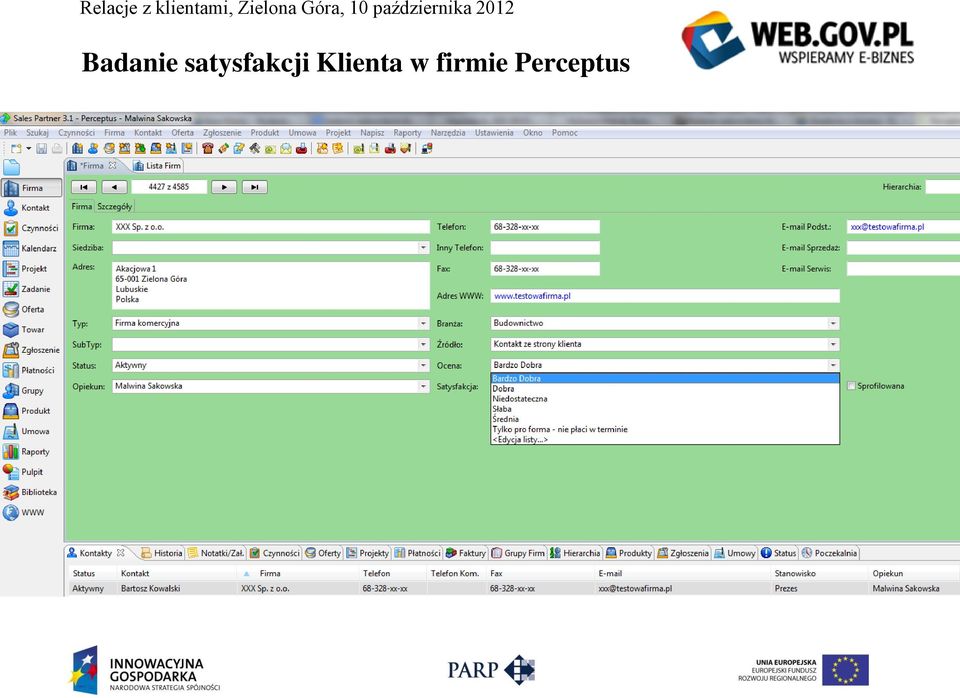The image size is (960, 698).
Task: Click the new document toolbar icon
Action: coord(17,148)
